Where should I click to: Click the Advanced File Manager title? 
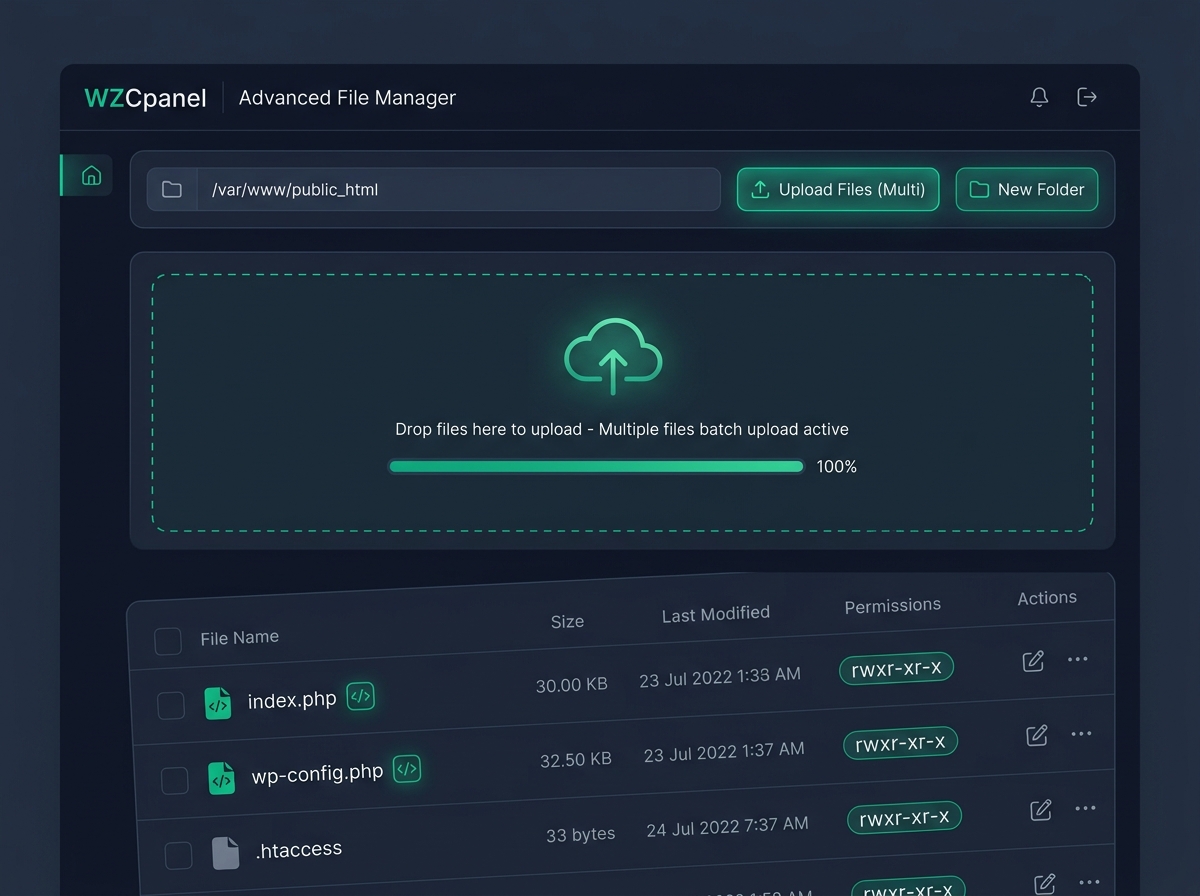347,97
